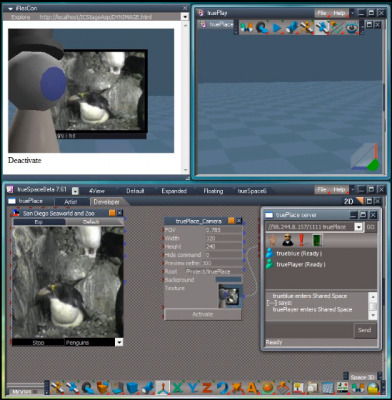This screenshot has height=400, width=392.
Task: Click the blue flashlight icon in truePlay toolbar
Action: coord(291,28)
